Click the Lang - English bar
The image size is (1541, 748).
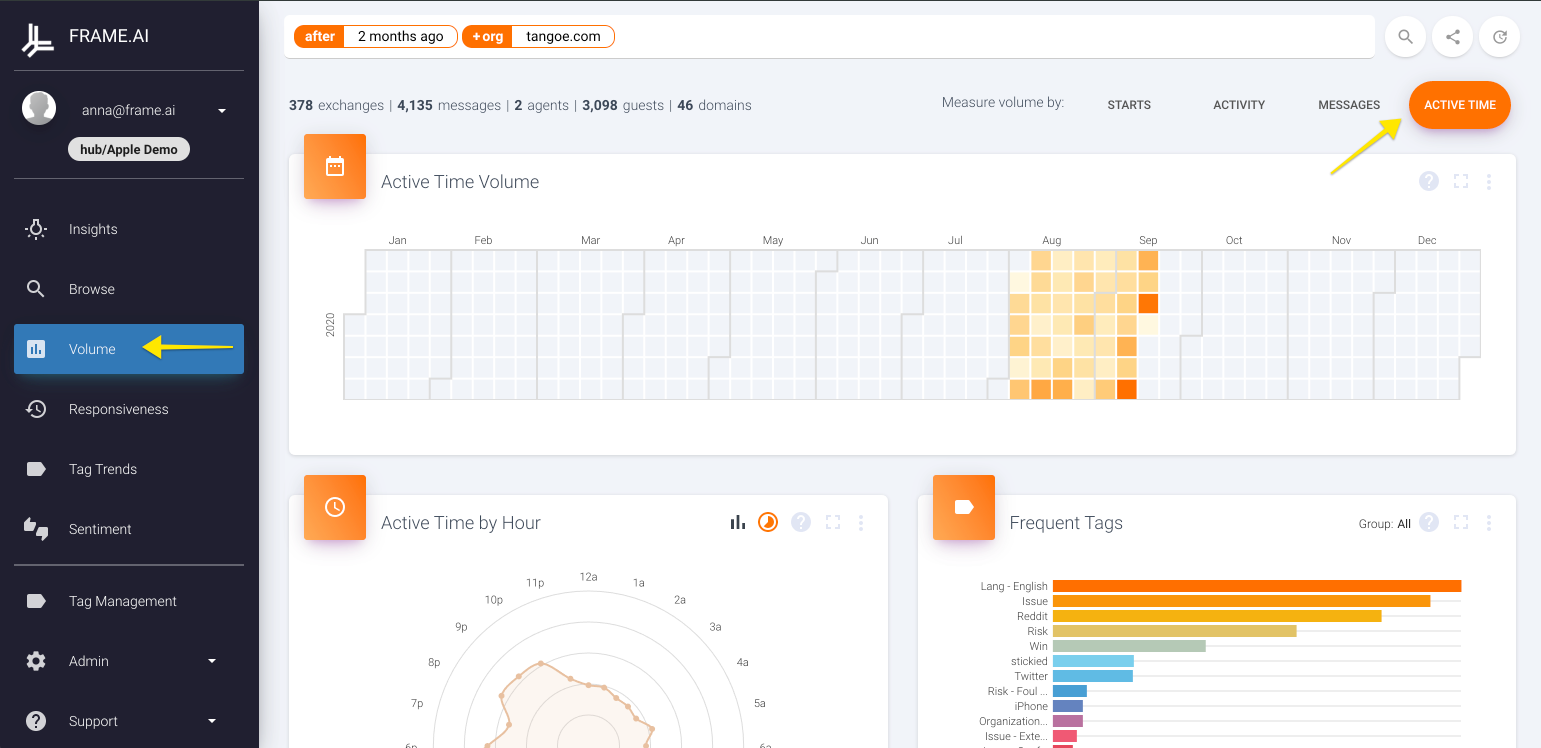1257,586
